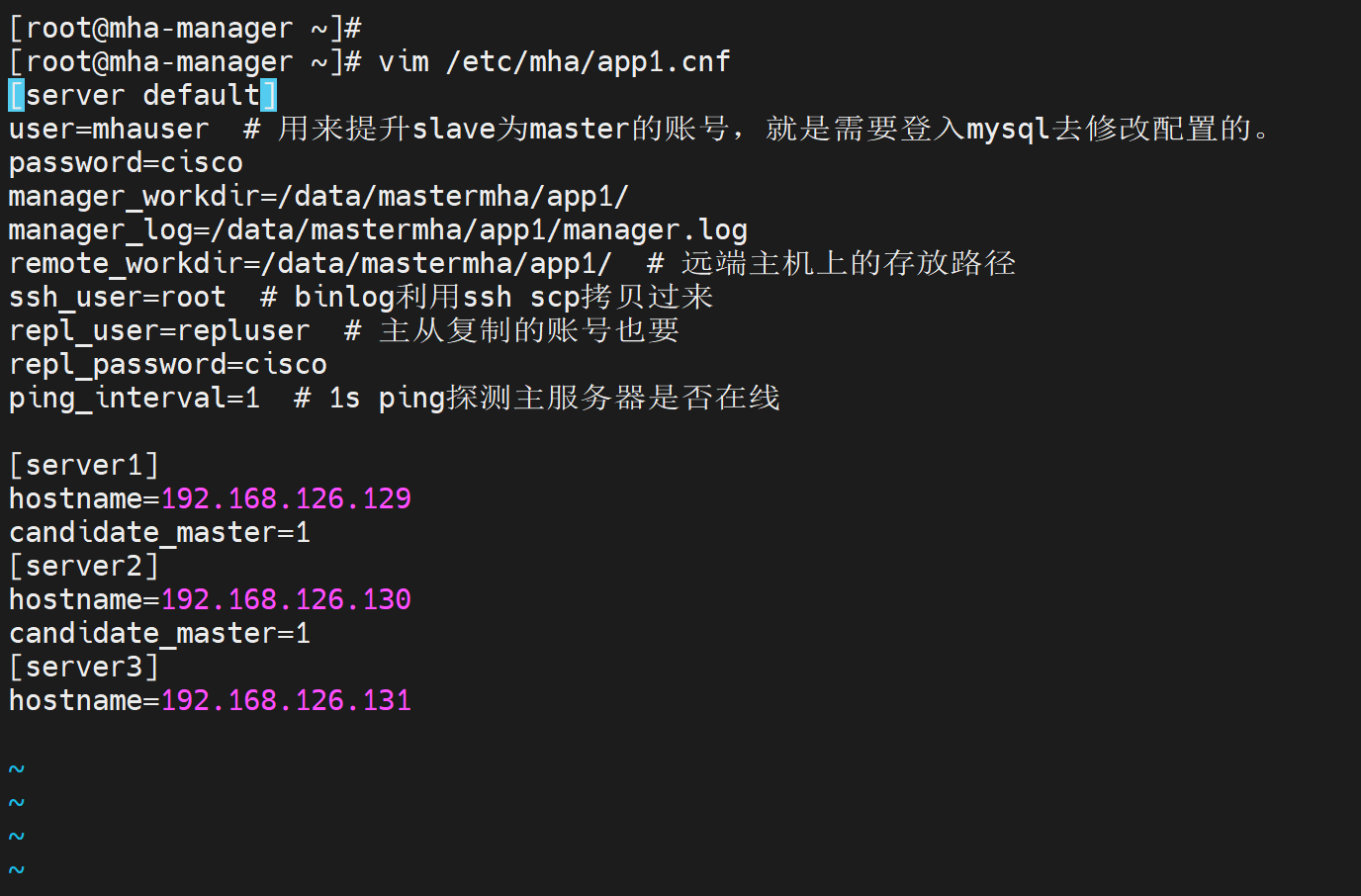This screenshot has width=1361, height=896.
Task: Click the user=mhauser line
Action: [x=109, y=130]
